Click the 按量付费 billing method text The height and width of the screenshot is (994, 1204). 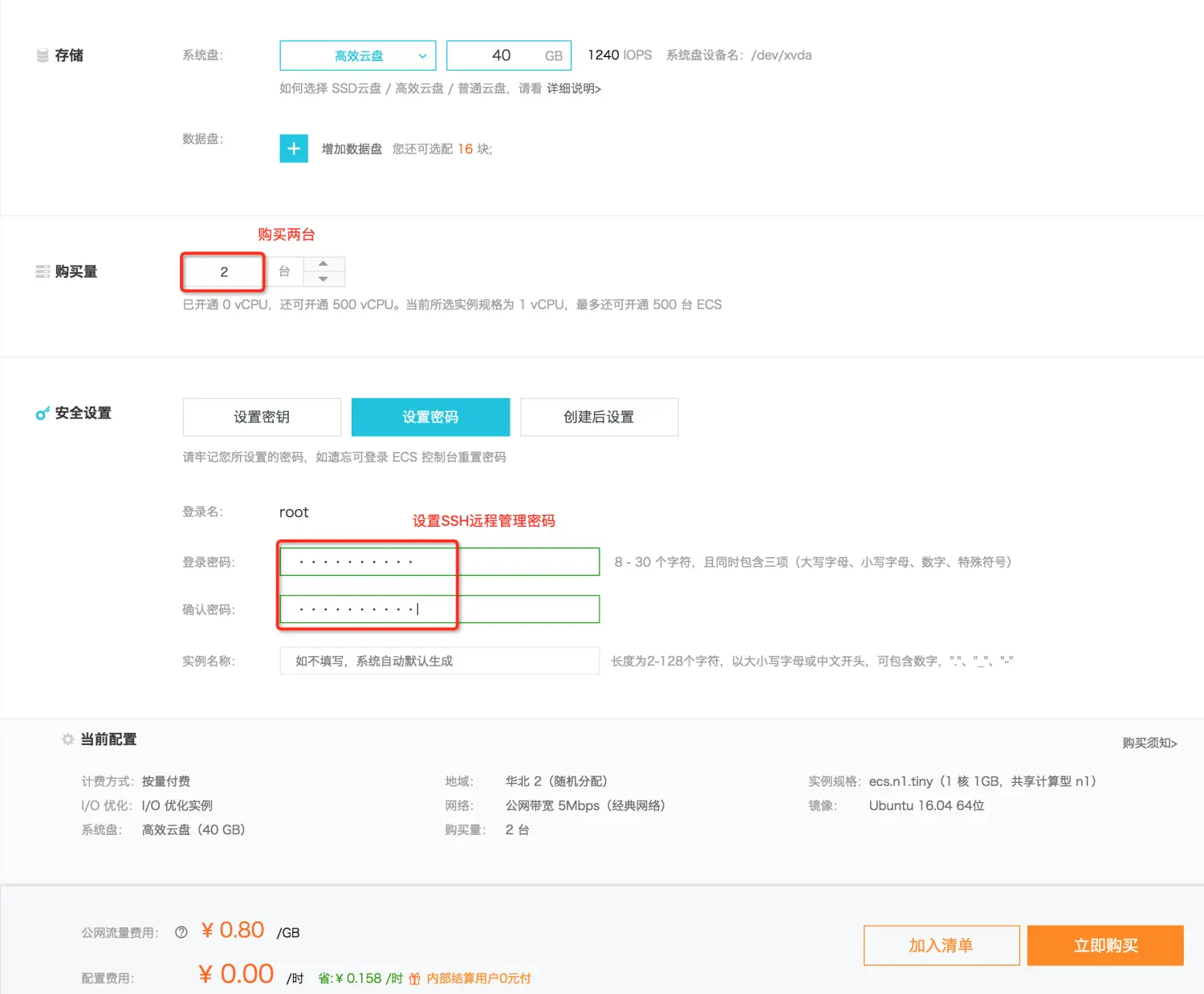[166, 781]
